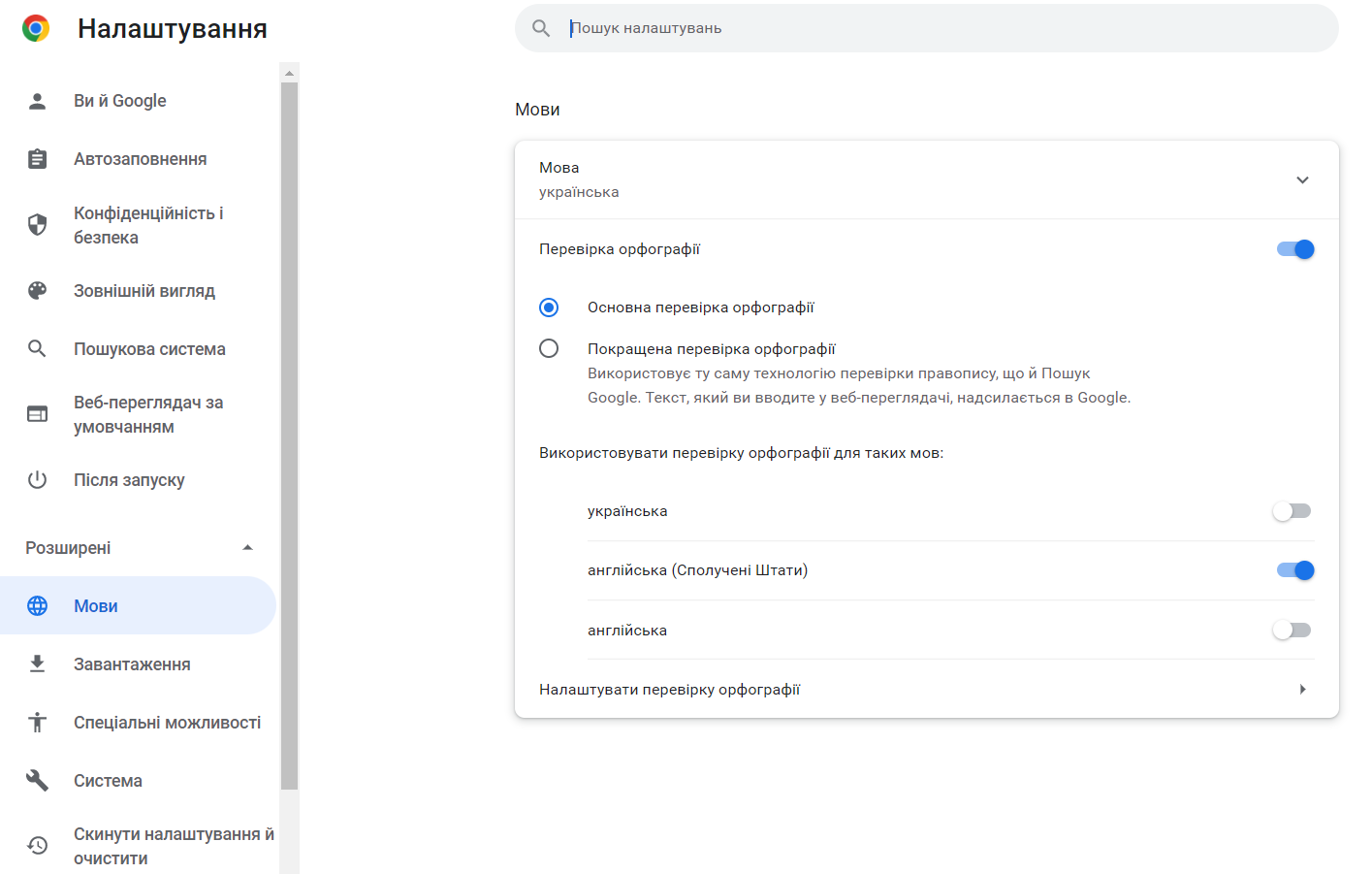The height and width of the screenshot is (874, 1372).
Task: Open the Автозаповнення section
Action: click(x=138, y=159)
